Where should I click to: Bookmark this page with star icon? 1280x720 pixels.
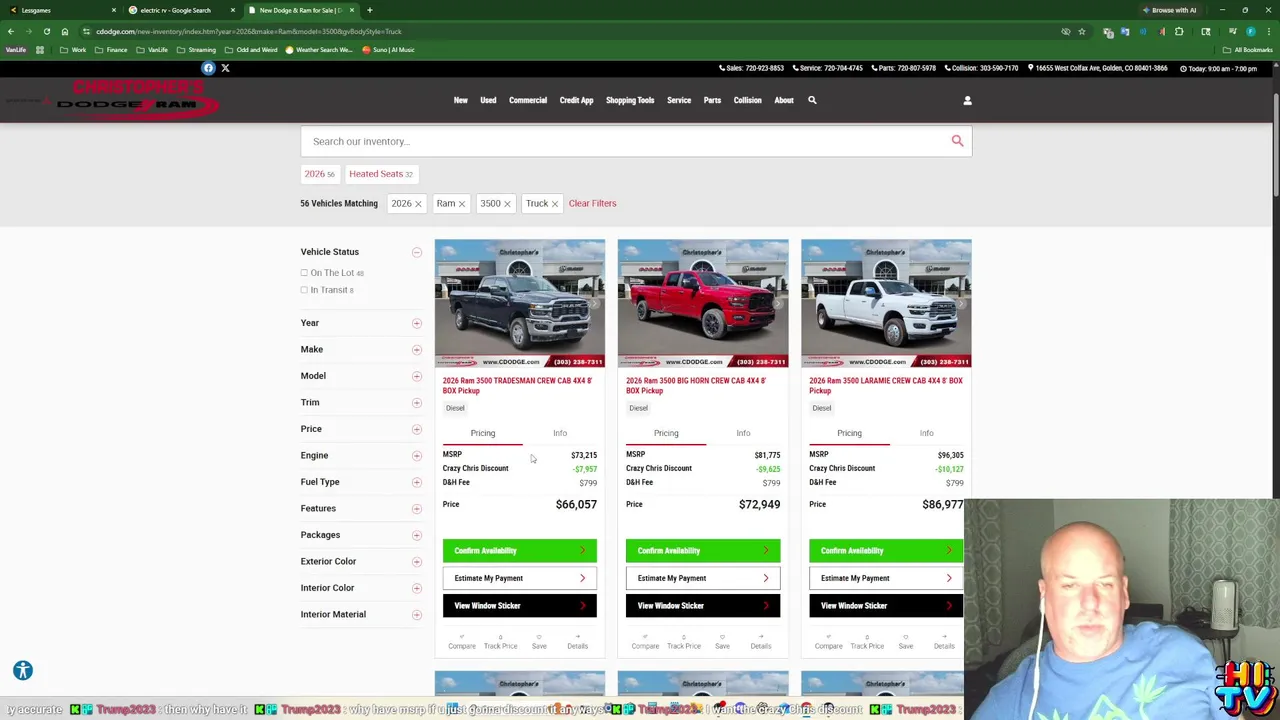click(x=1081, y=31)
